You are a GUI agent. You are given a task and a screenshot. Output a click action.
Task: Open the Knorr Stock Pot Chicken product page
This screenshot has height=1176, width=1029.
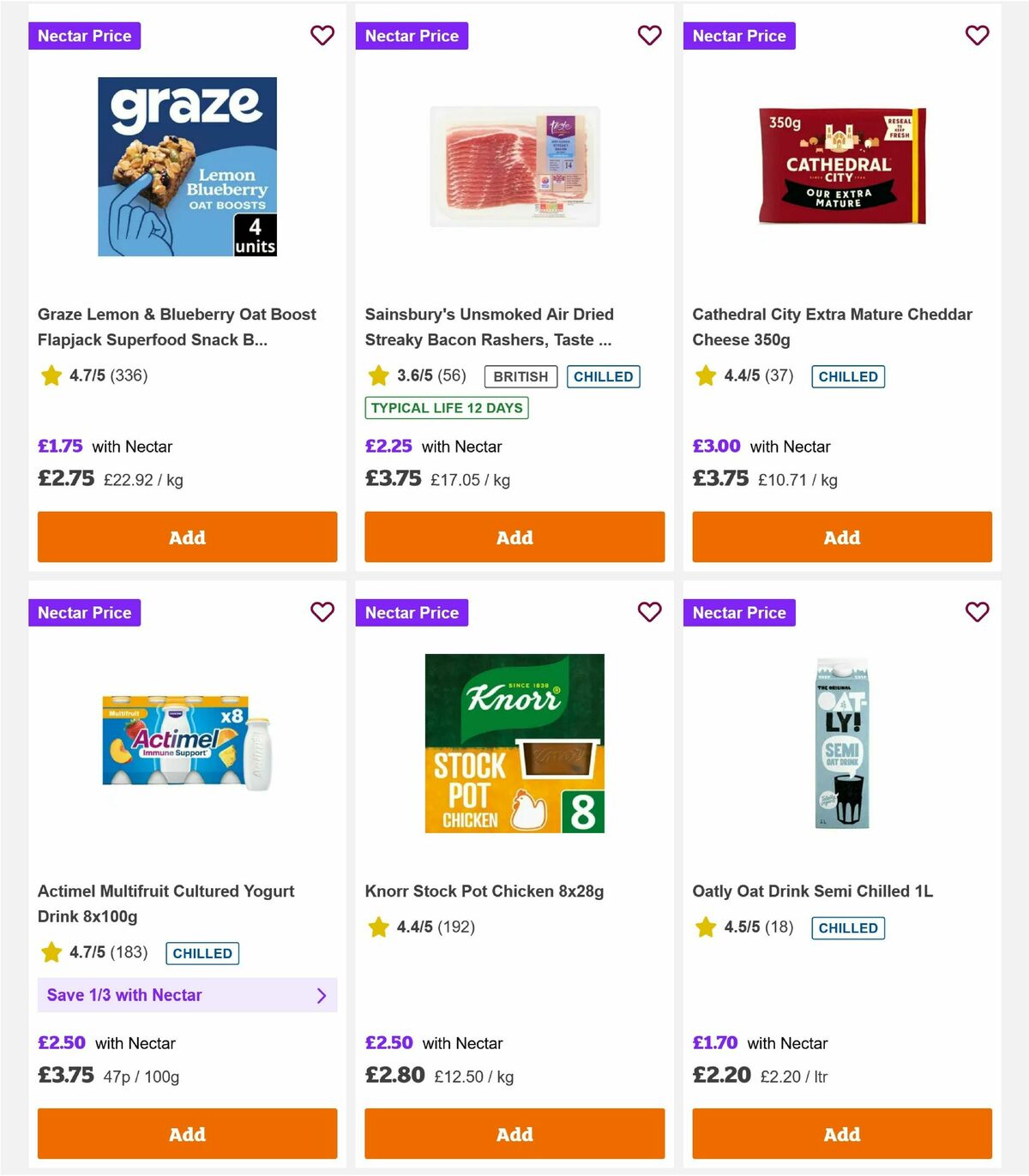[484, 891]
